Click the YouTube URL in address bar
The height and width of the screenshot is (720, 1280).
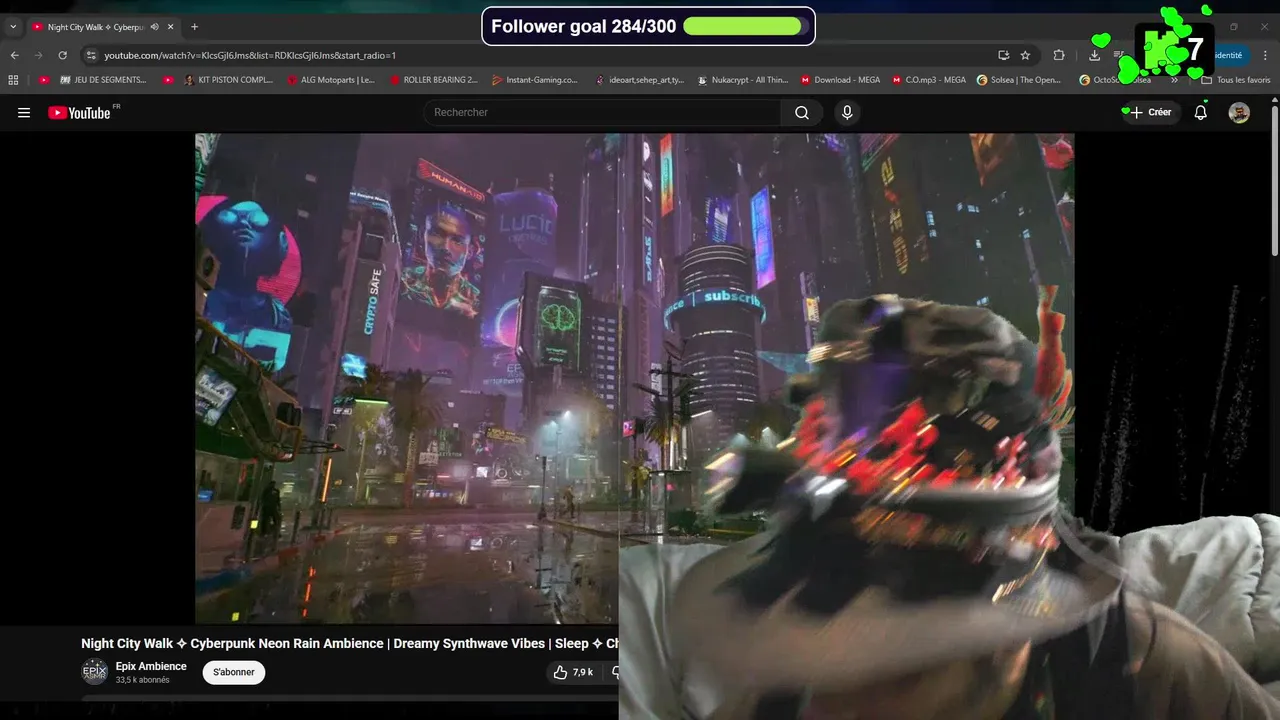(x=250, y=56)
